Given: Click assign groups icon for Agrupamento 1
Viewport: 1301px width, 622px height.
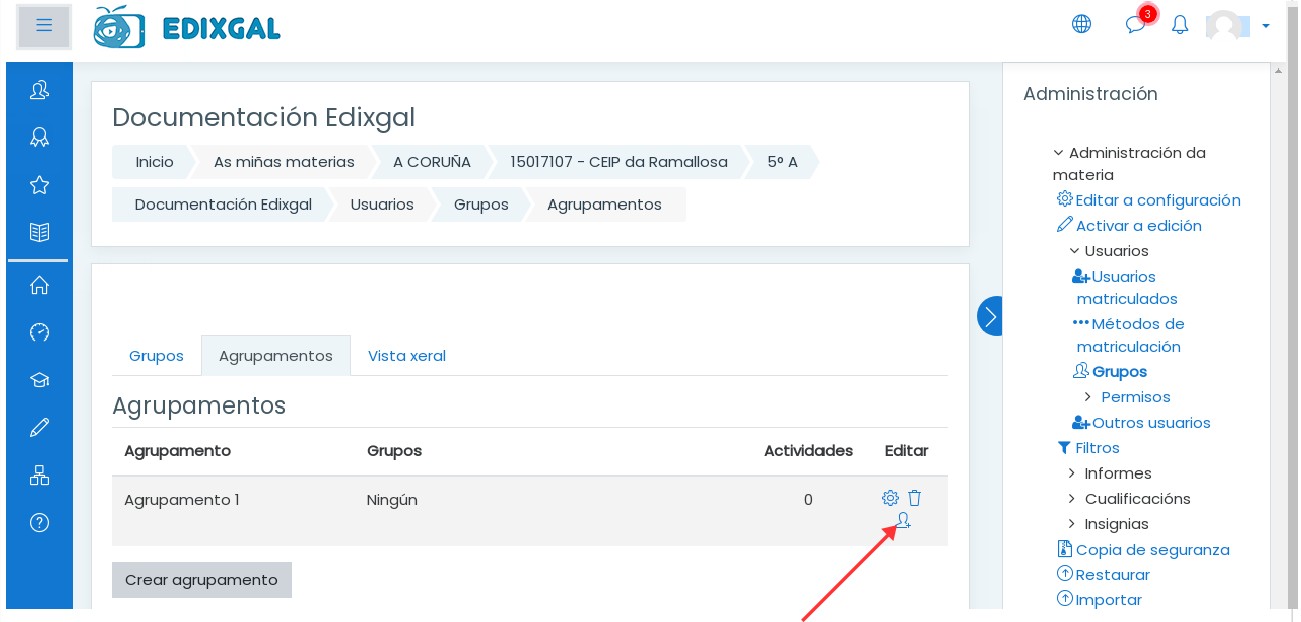Looking at the screenshot, I should [x=903, y=521].
